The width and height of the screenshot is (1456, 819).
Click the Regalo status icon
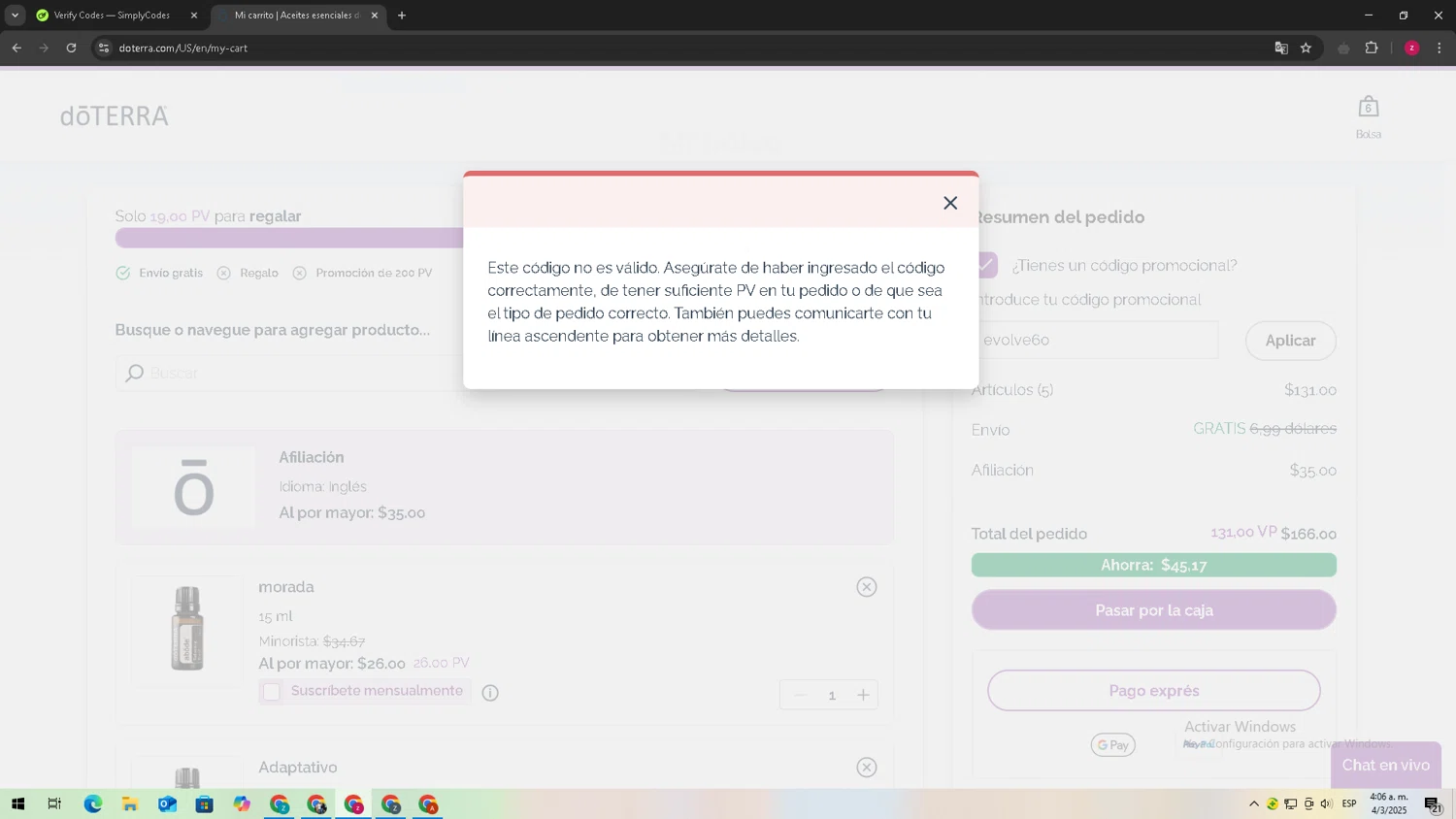click(x=224, y=274)
